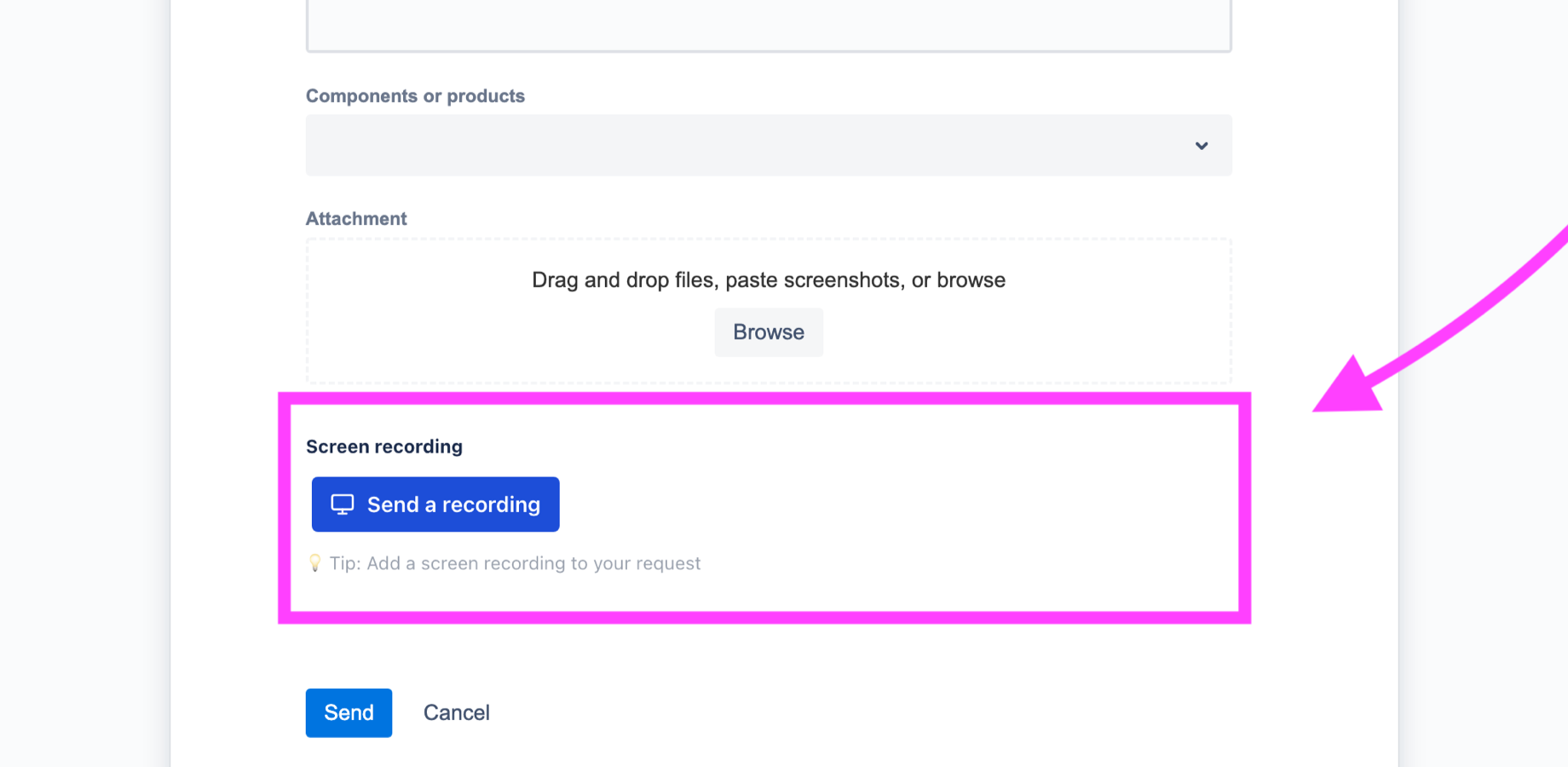Click the 'Tip: Add a screen recording' text
This screenshot has height=767, width=1568.
click(515, 563)
